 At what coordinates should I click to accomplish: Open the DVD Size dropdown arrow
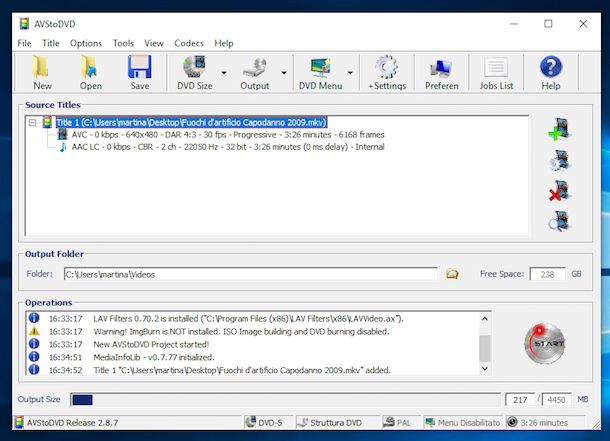[224, 73]
